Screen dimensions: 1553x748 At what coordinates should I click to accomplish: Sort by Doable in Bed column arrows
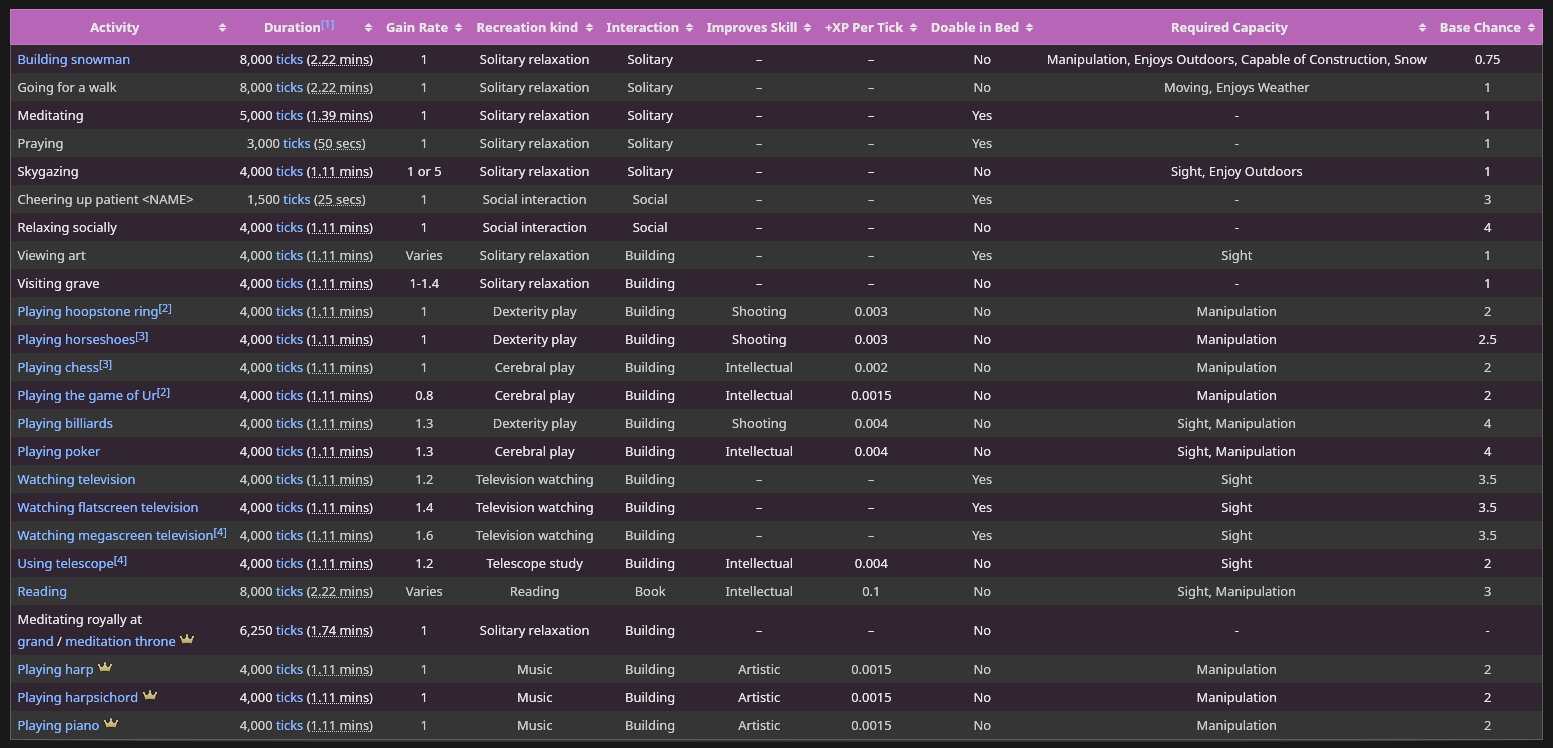[1029, 28]
